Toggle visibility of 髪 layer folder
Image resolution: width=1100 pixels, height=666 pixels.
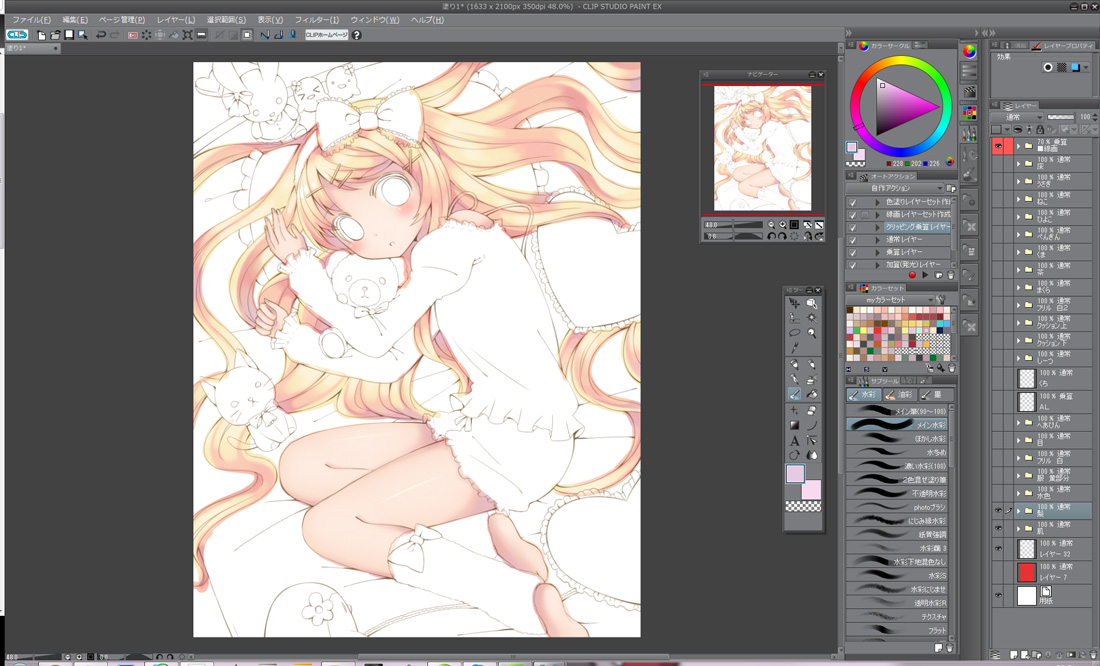(x=998, y=510)
